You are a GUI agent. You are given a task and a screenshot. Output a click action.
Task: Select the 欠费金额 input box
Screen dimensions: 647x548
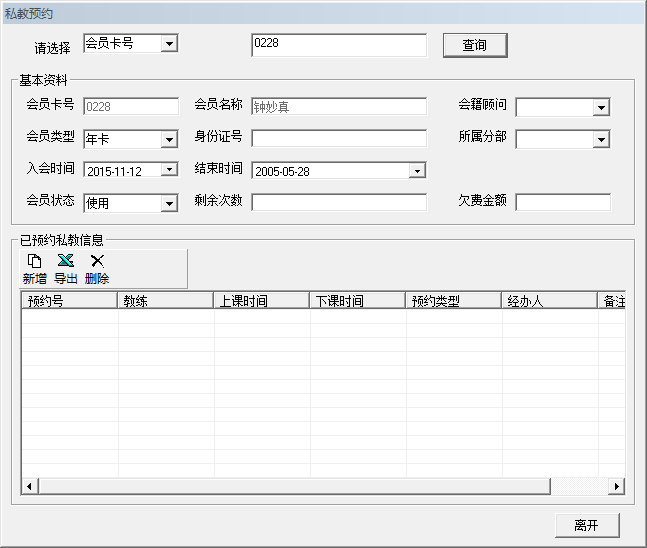(562, 202)
